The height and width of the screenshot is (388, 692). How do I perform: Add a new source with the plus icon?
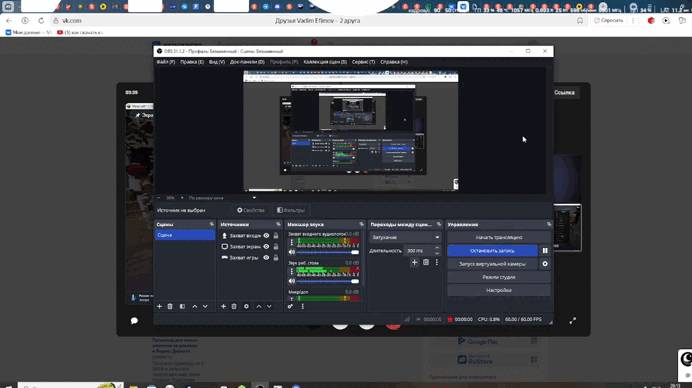pyautogui.click(x=223, y=306)
